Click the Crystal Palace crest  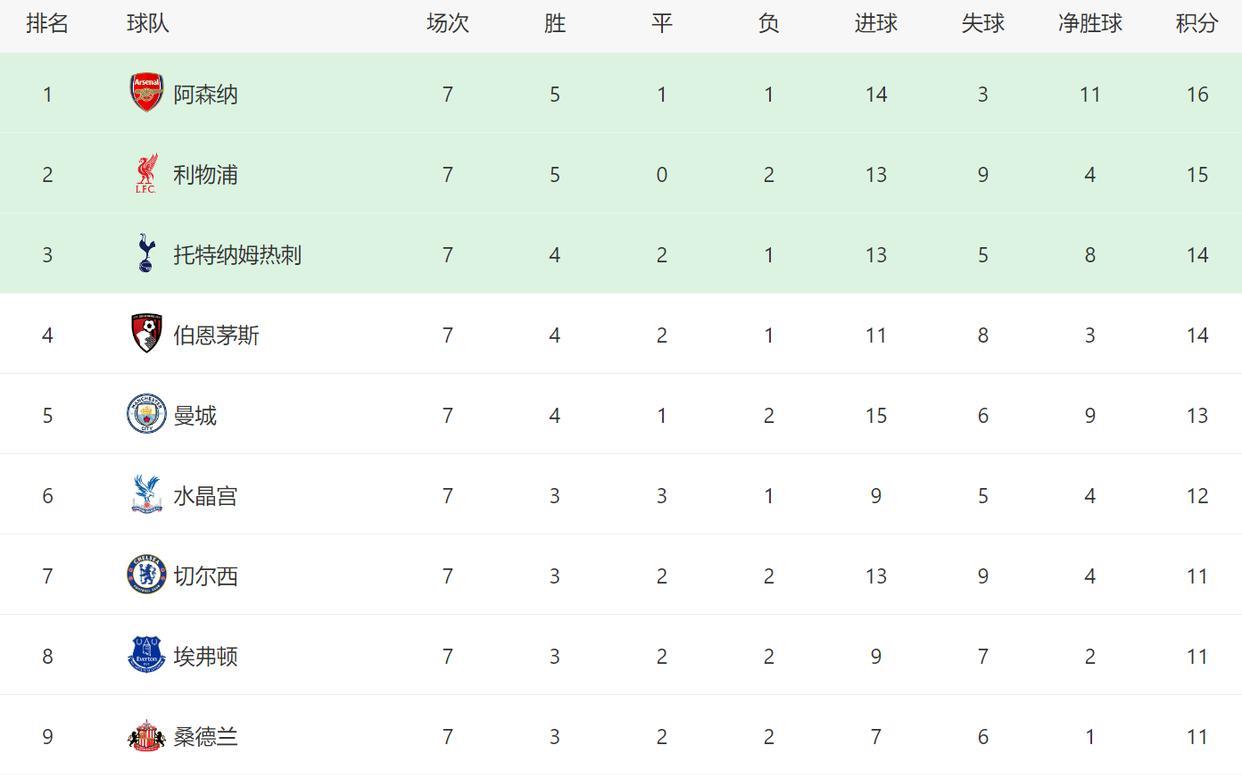tap(146, 495)
